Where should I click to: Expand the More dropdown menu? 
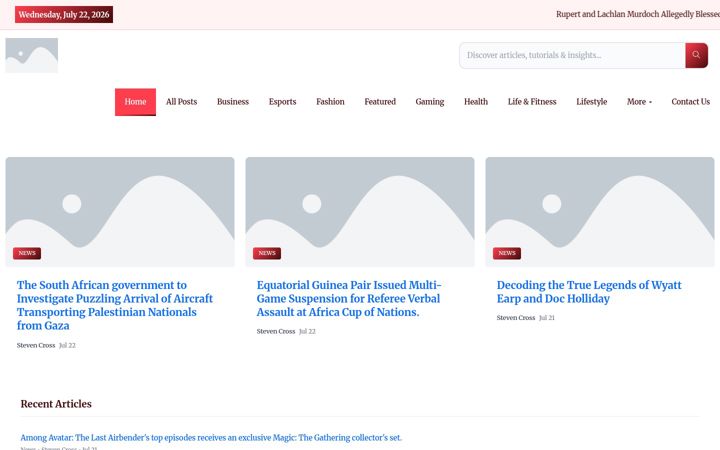639,102
